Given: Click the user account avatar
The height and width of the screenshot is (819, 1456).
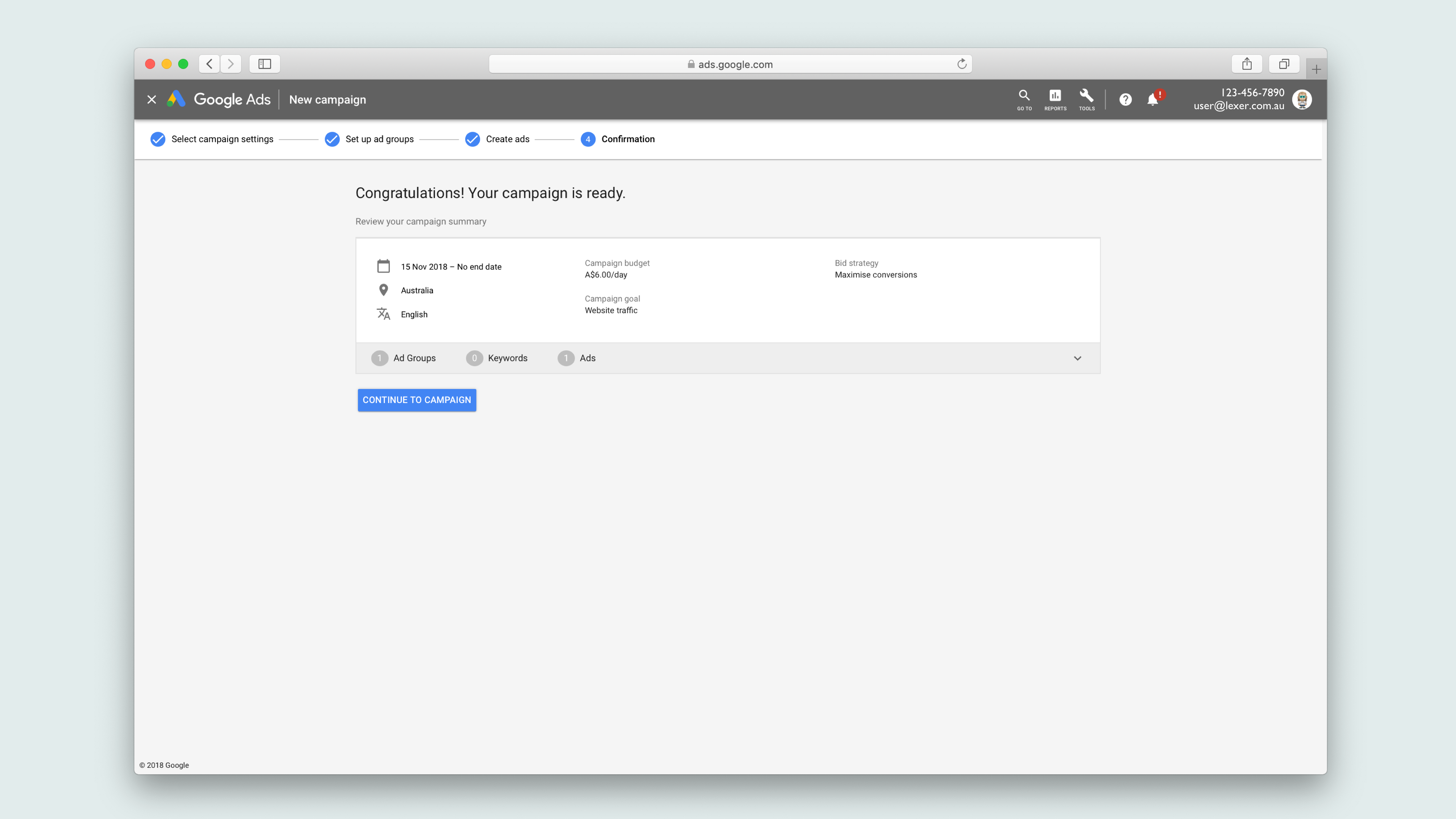Looking at the screenshot, I should [x=1302, y=99].
